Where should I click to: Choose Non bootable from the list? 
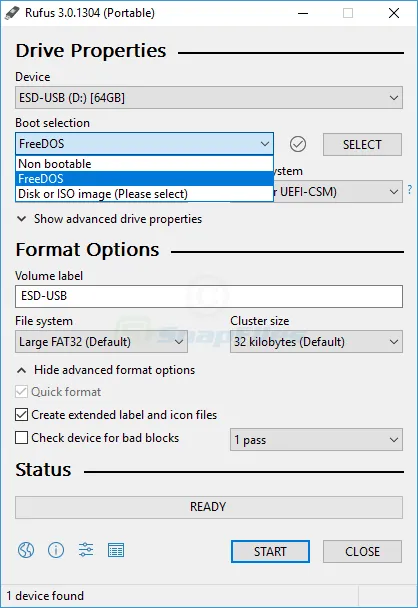(x=144, y=164)
